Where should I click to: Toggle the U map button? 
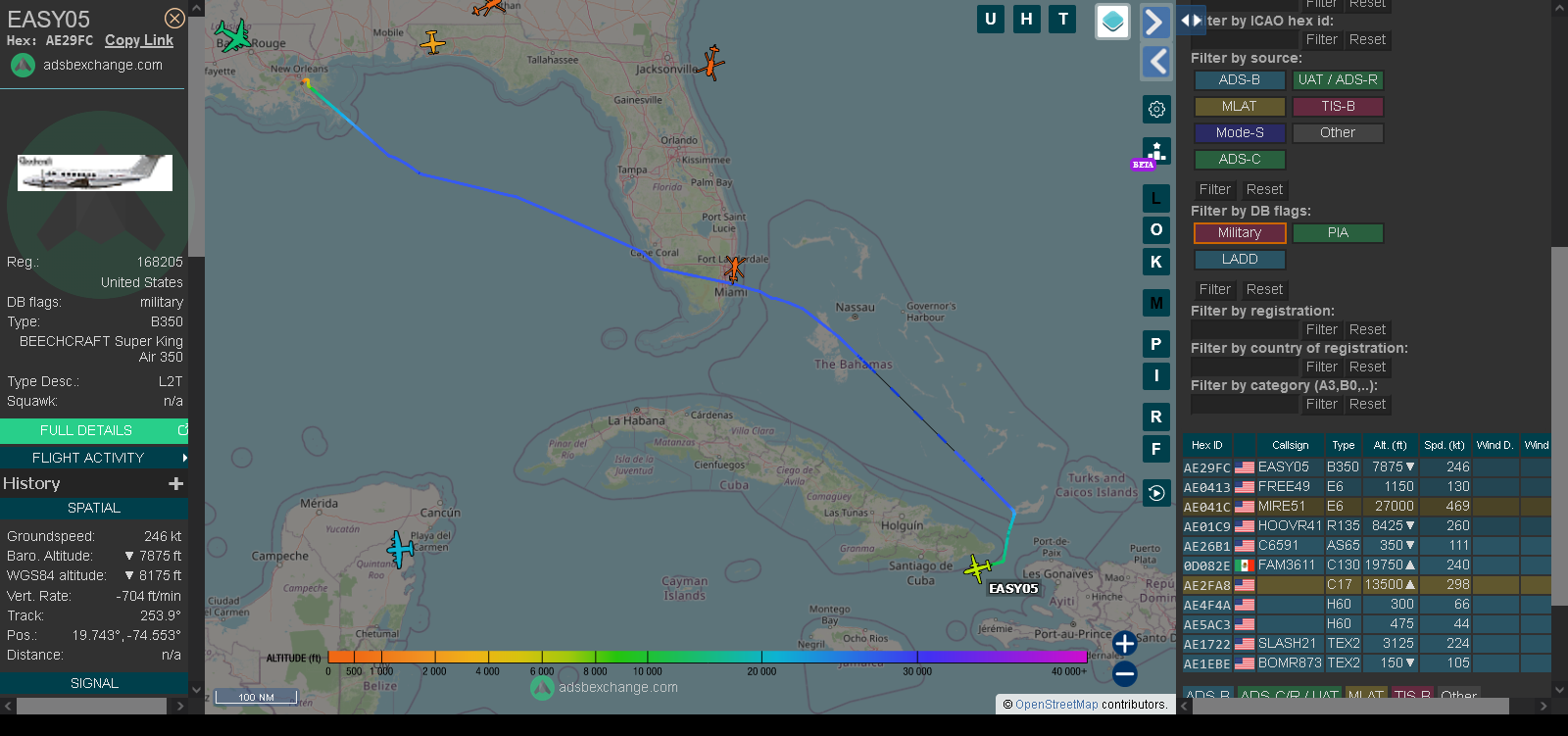pyautogui.click(x=991, y=19)
